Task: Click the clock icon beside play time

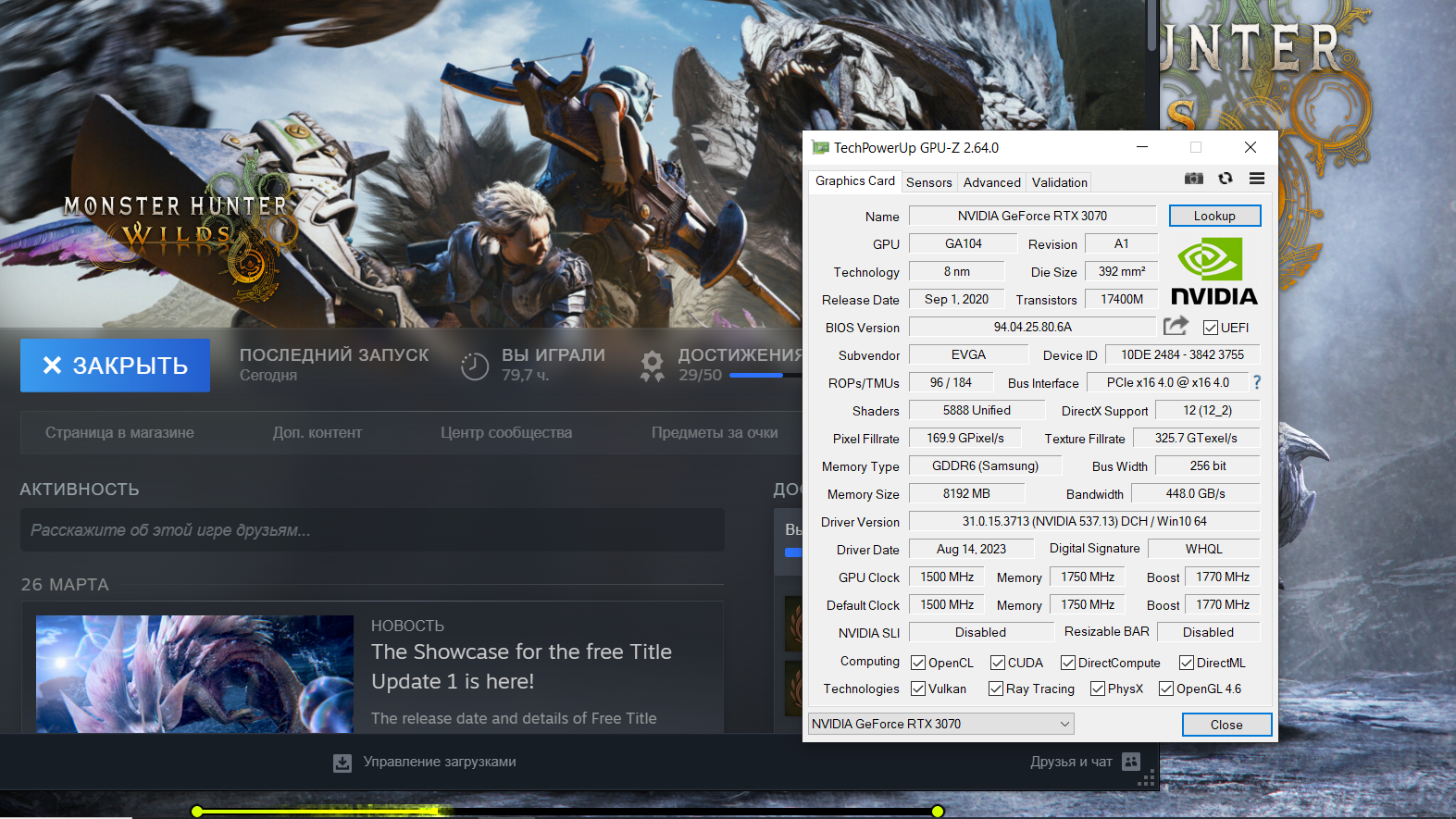Action: 474,366
